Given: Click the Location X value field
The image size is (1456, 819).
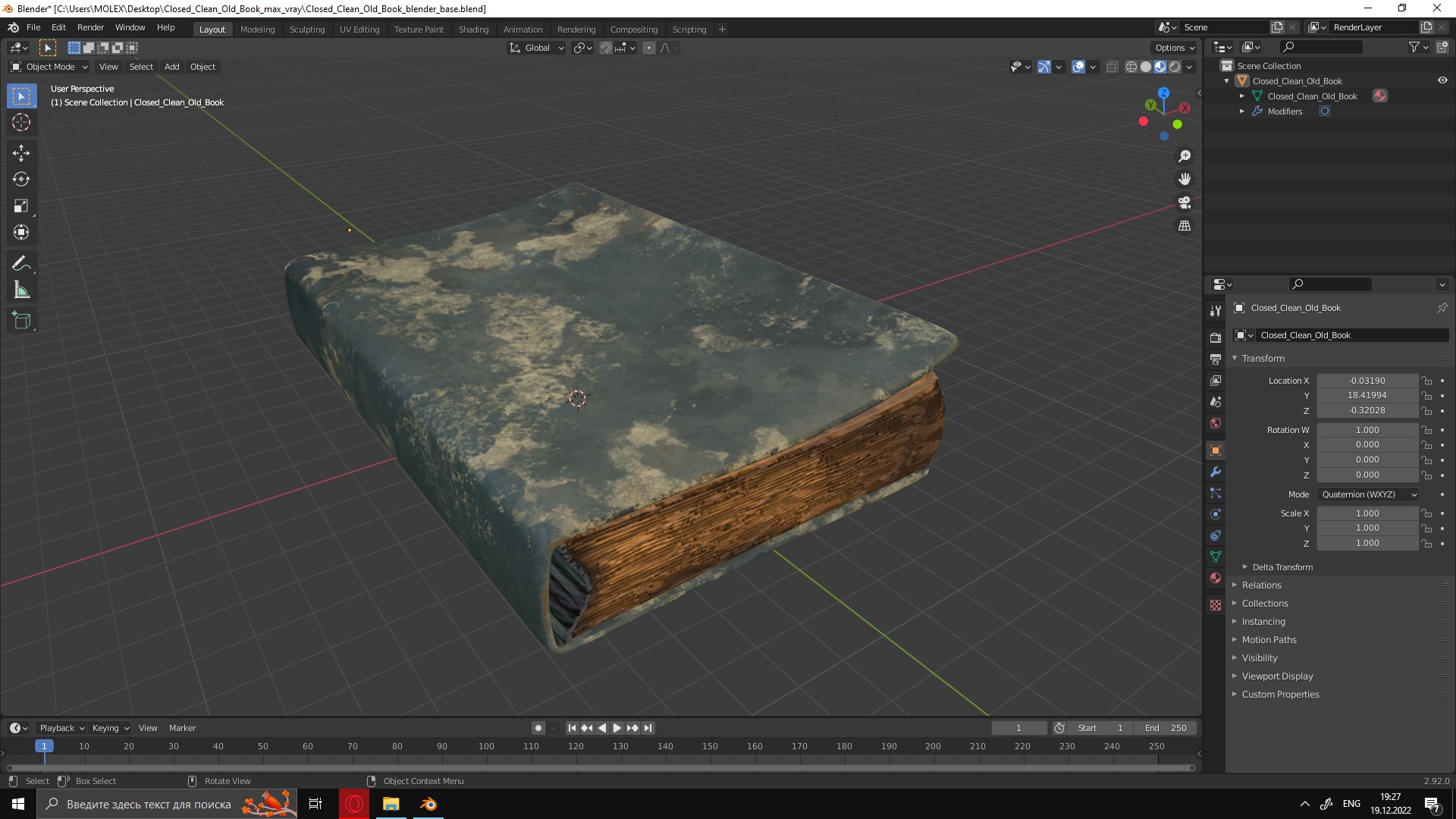Looking at the screenshot, I should pyautogui.click(x=1367, y=381).
